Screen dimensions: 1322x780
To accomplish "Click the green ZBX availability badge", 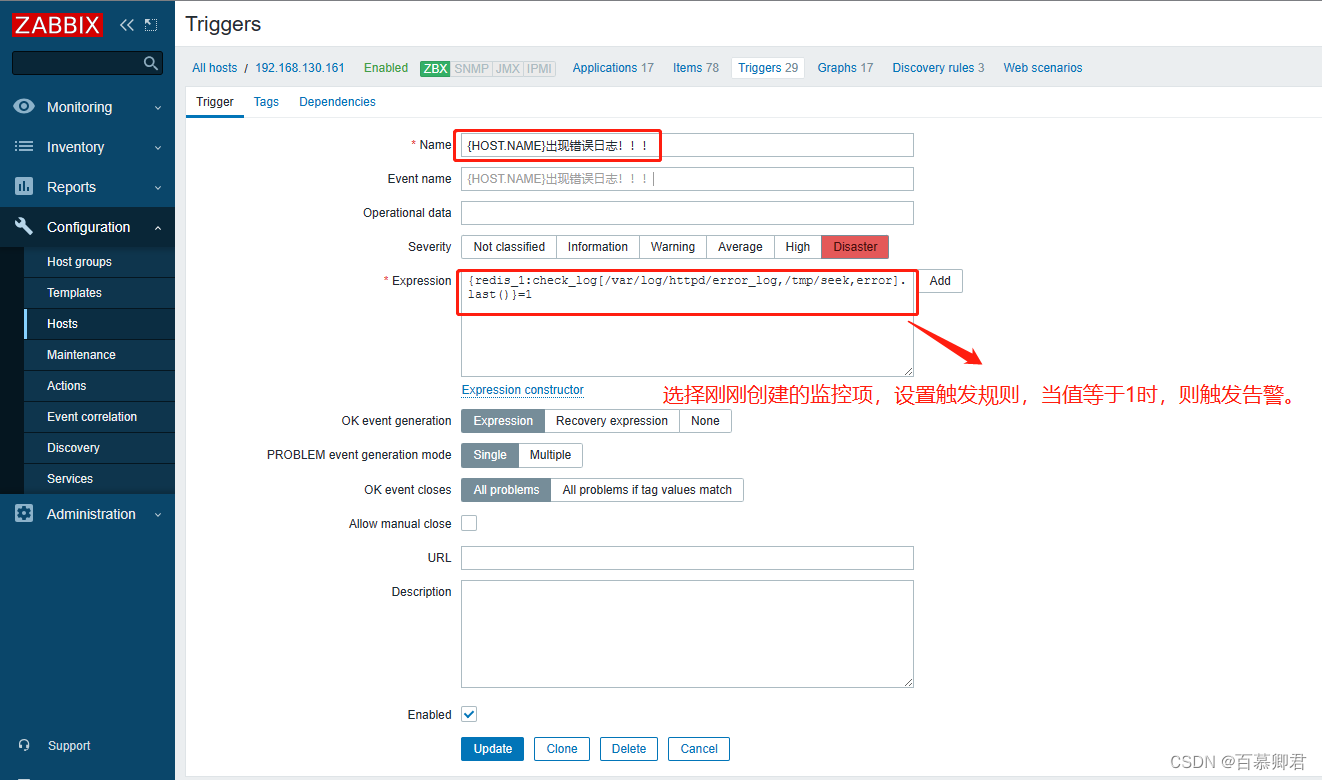I will pyautogui.click(x=435, y=68).
